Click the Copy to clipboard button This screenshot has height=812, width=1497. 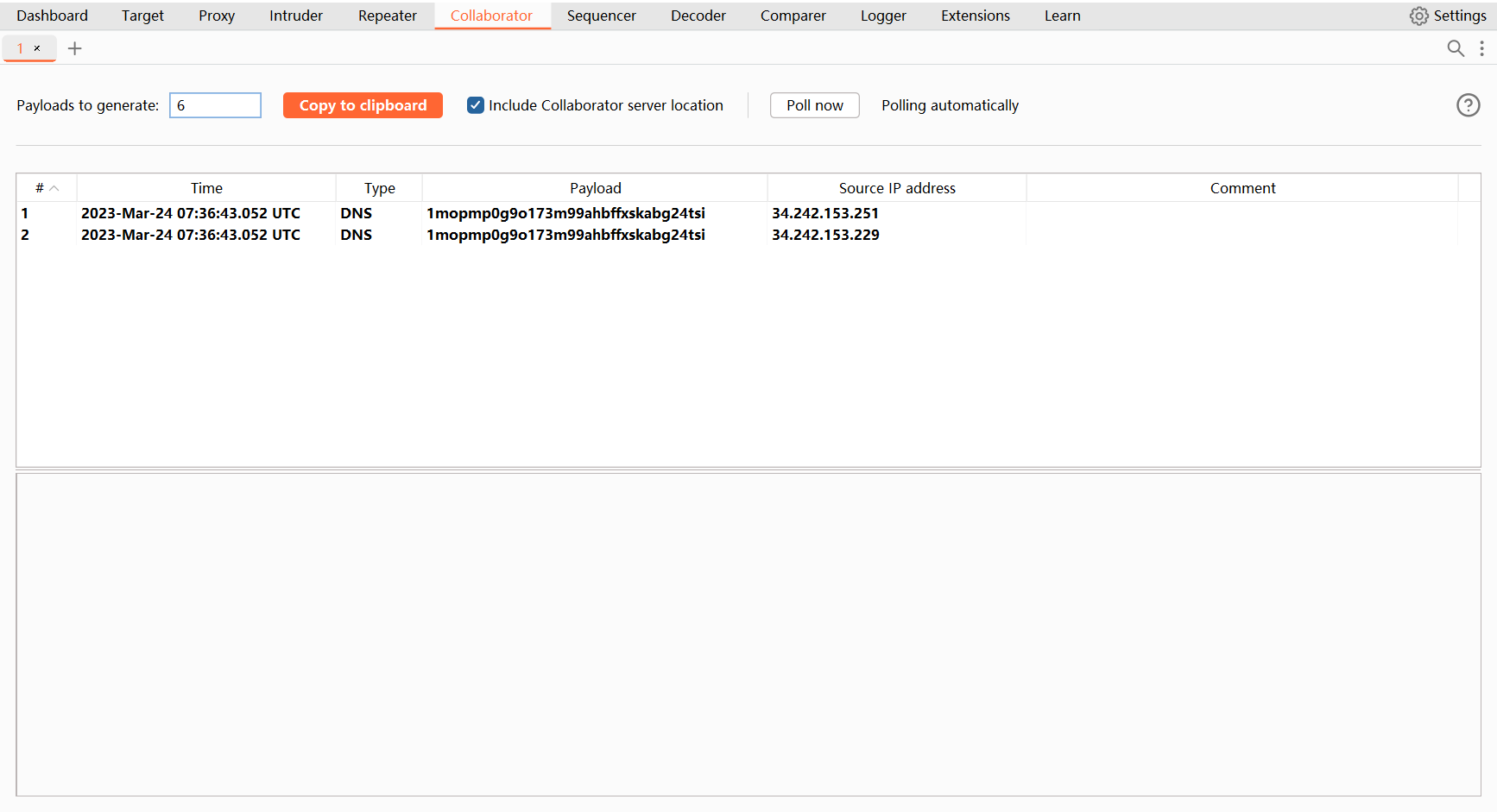point(363,105)
